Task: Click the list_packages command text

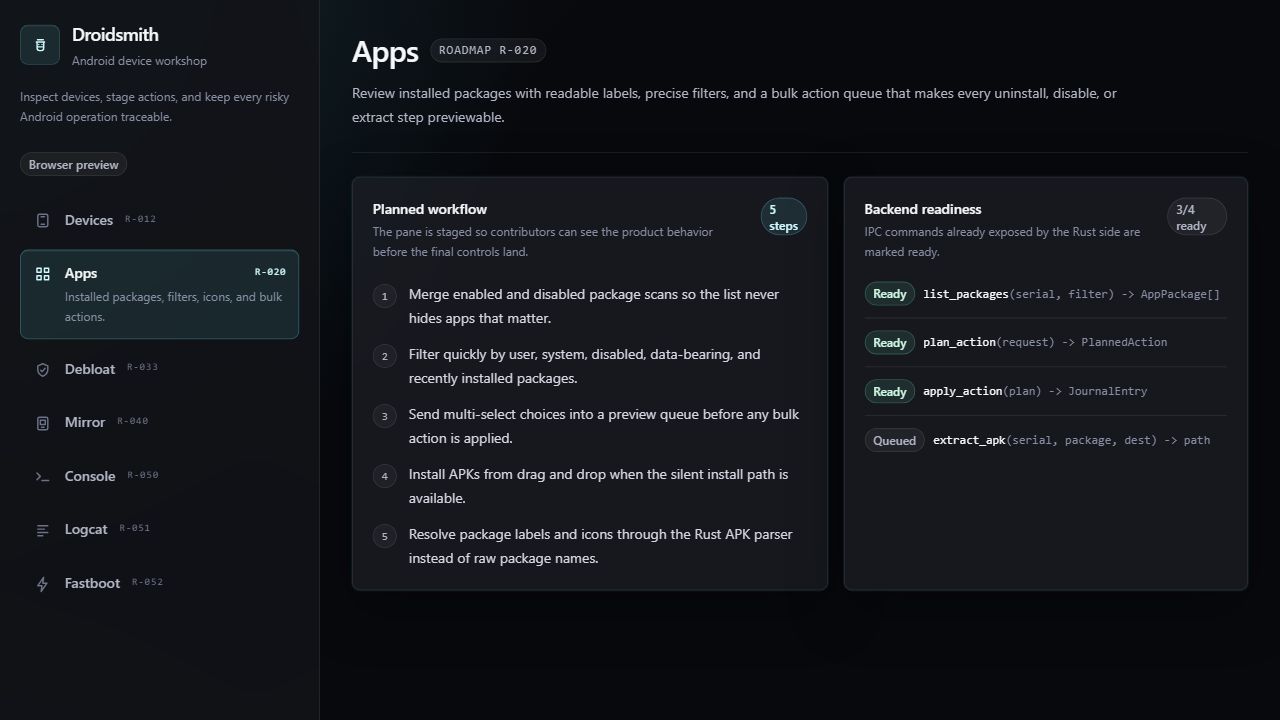Action: point(1071,294)
